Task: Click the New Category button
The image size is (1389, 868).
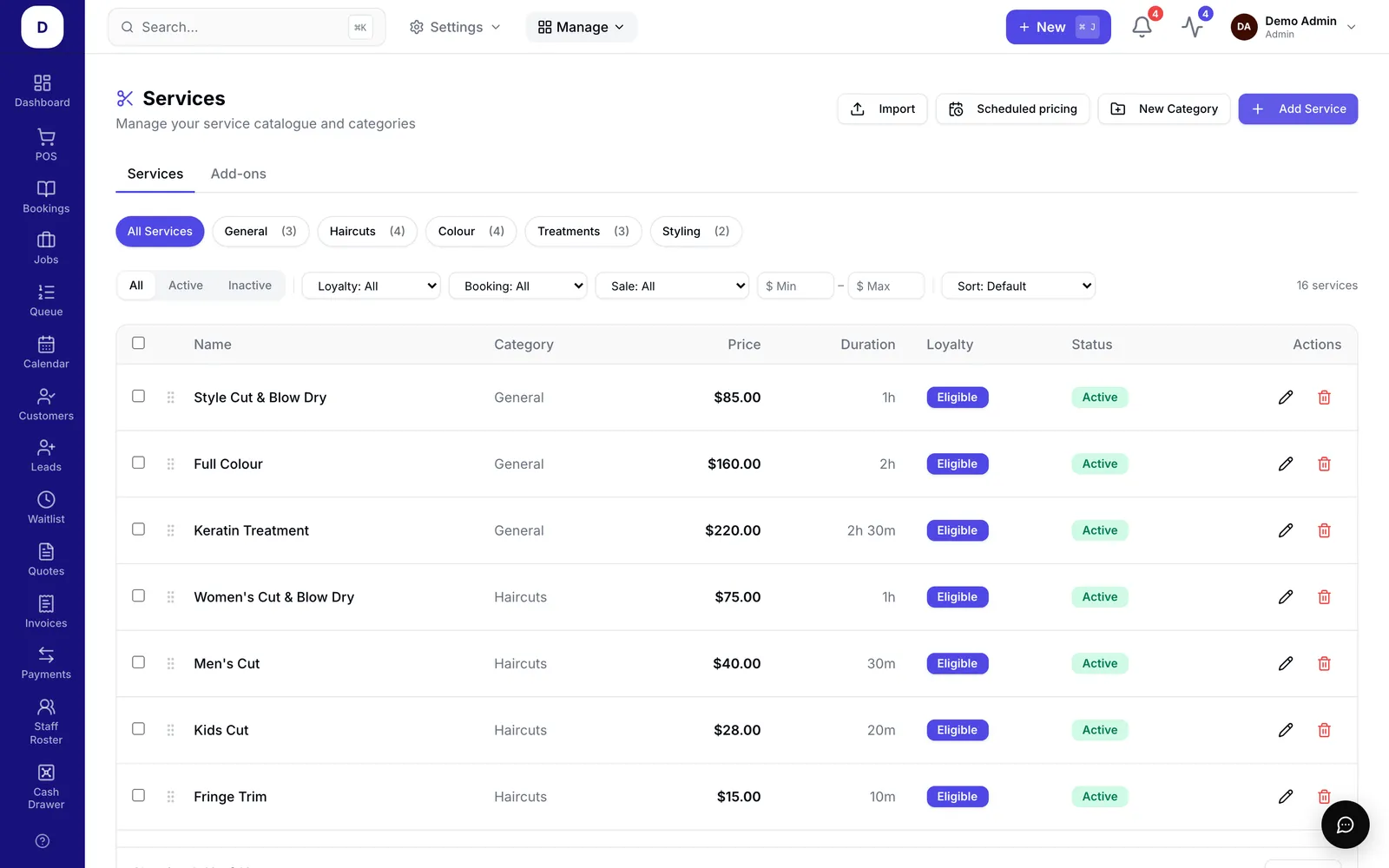Action: point(1164,108)
